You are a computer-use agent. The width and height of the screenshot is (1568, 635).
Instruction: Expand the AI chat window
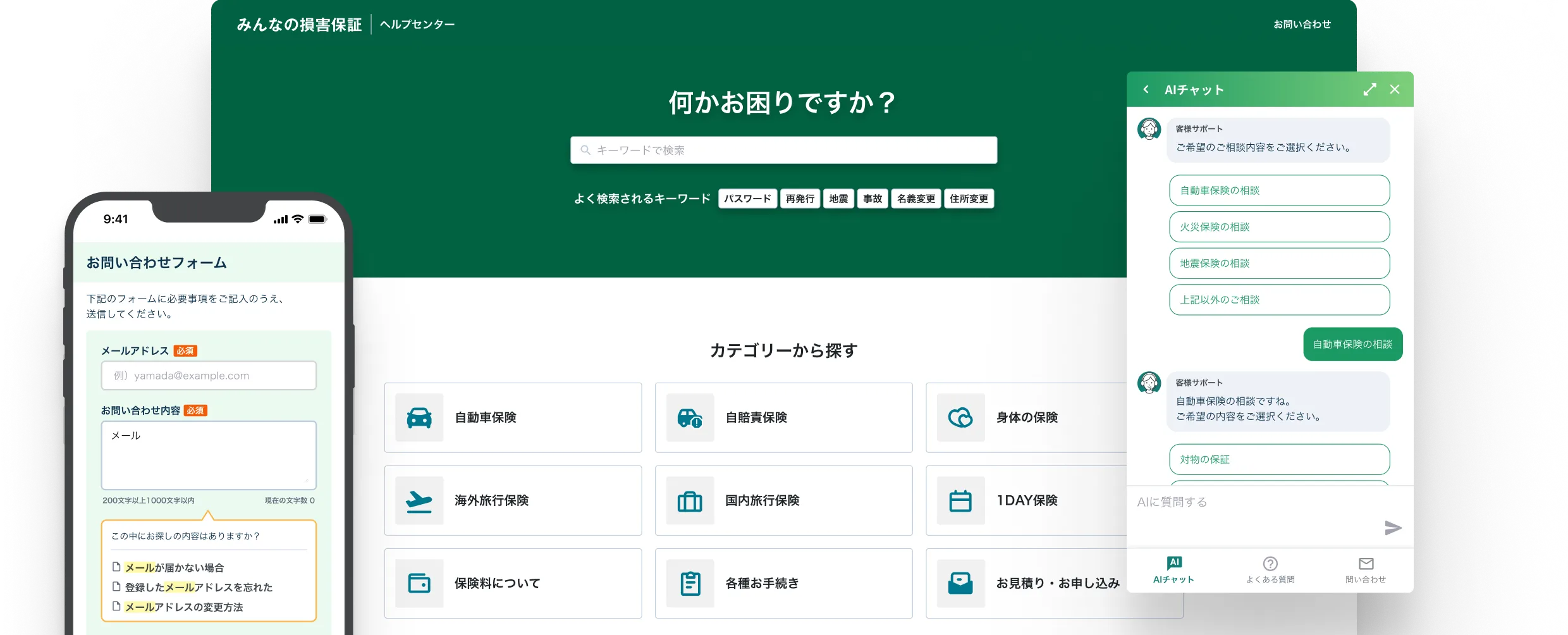tap(1369, 90)
